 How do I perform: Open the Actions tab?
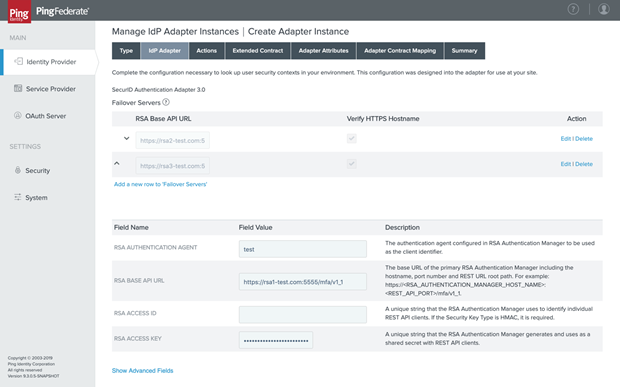206,51
